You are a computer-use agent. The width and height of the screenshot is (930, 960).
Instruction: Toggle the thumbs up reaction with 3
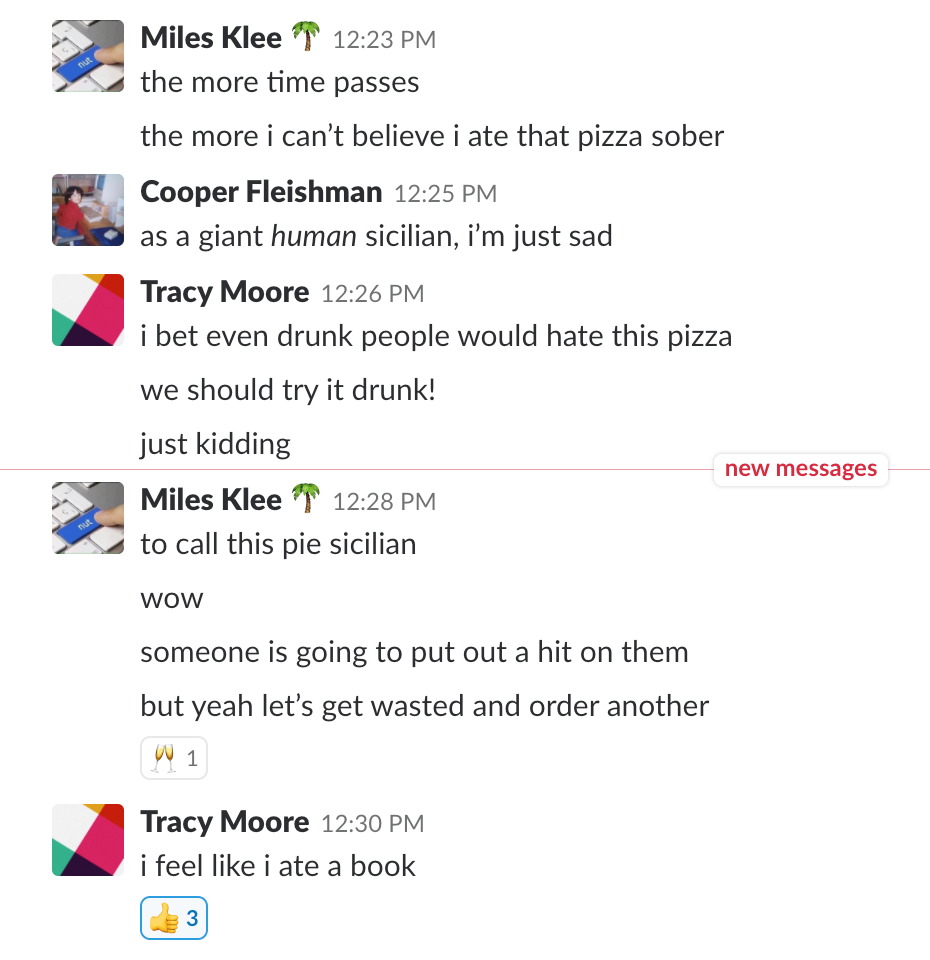pos(174,918)
